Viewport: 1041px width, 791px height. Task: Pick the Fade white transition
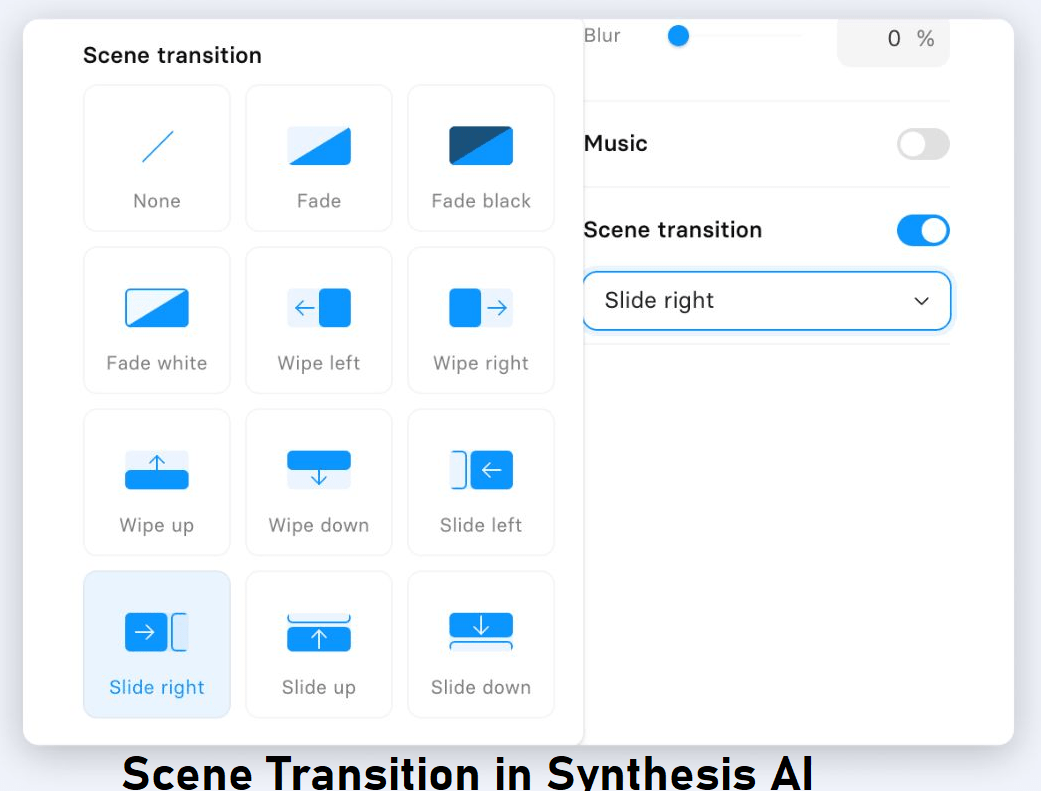tap(156, 320)
